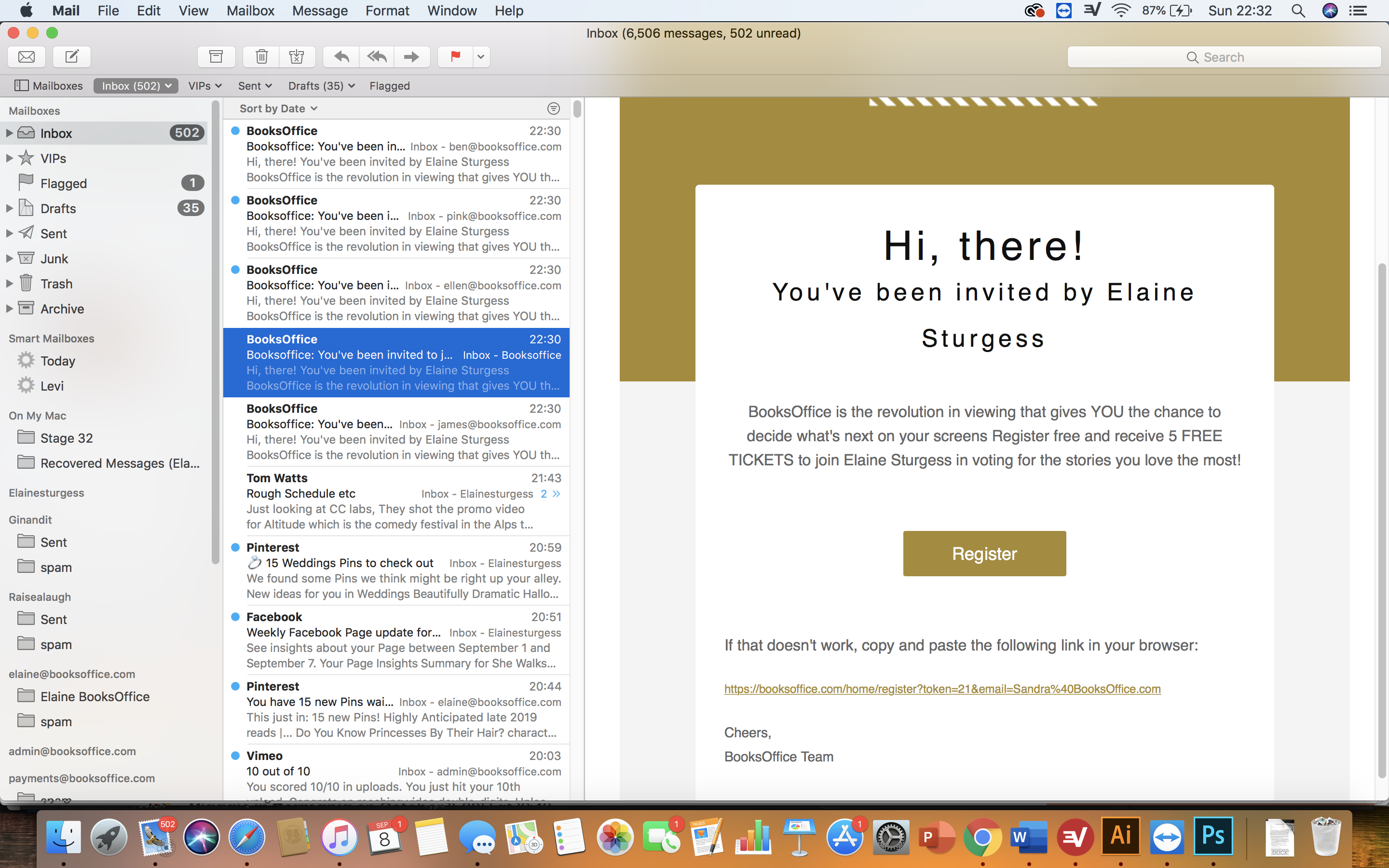Screen dimensions: 1389x868
Task: Compose a new message
Action: (x=72, y=57)
